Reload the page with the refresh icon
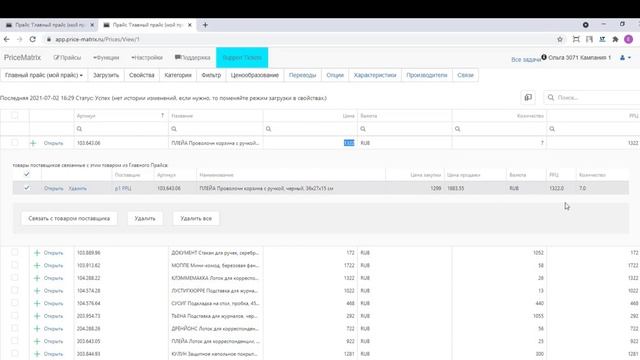The height and width of the screenshot is (360, 640). [33, 39]
